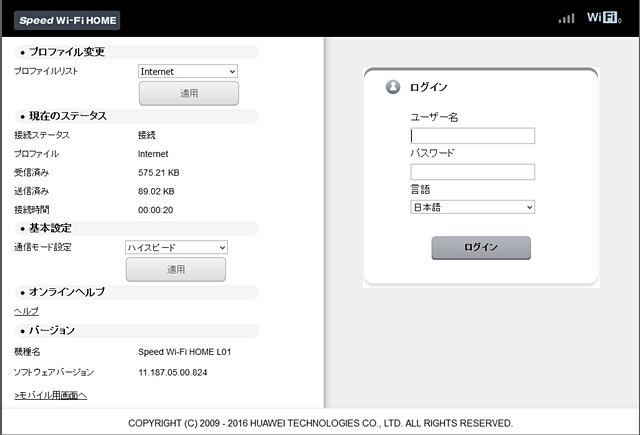Click the オンラインヘルプ section header
Image resolution: width=640 pixels, height=435 pixels.
(x=137, y=292)
